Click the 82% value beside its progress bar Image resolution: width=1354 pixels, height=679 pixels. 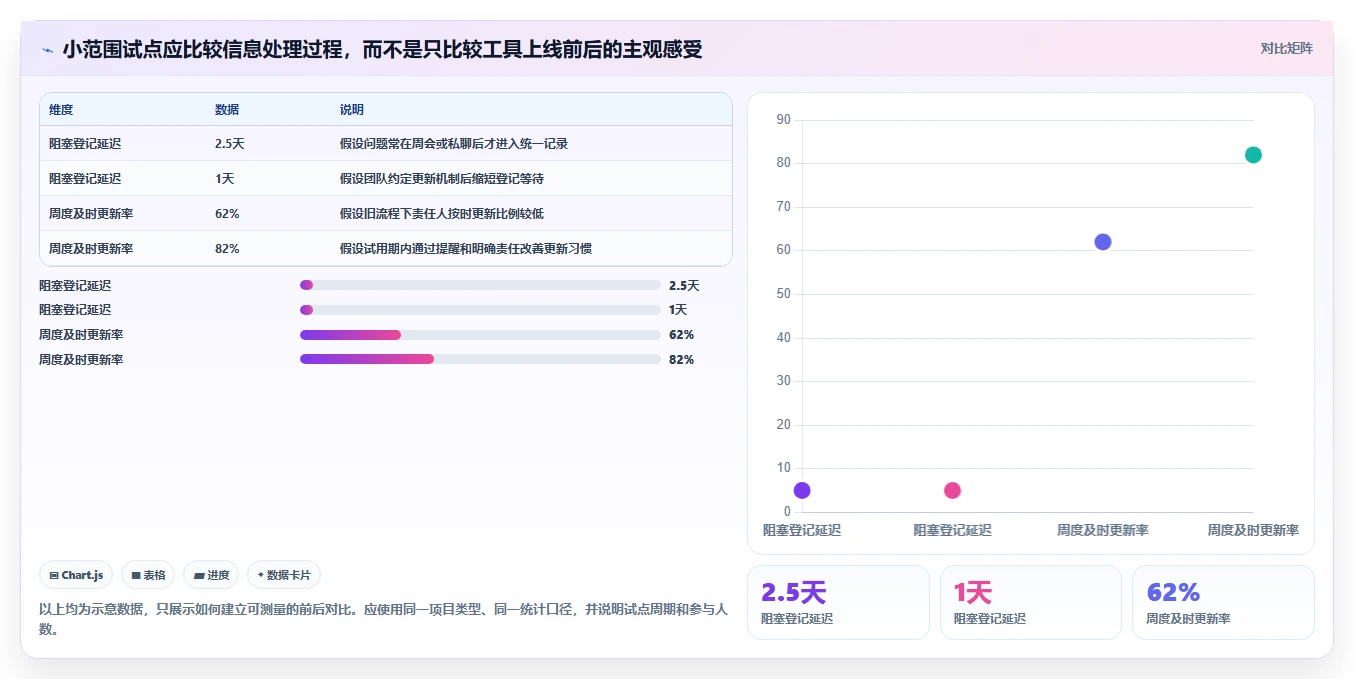(682, 359)
